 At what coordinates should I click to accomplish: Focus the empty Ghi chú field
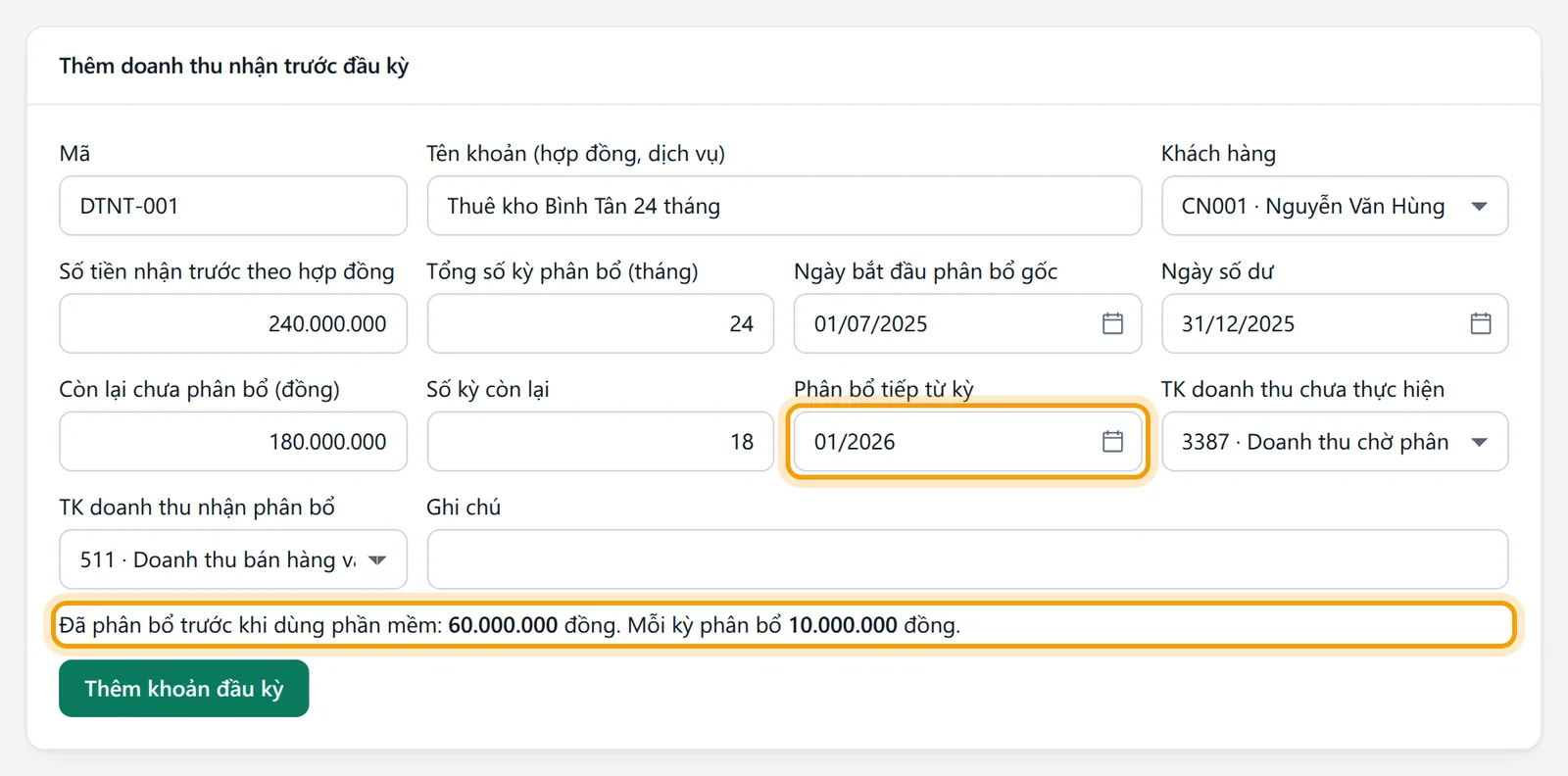pos(967,559)
